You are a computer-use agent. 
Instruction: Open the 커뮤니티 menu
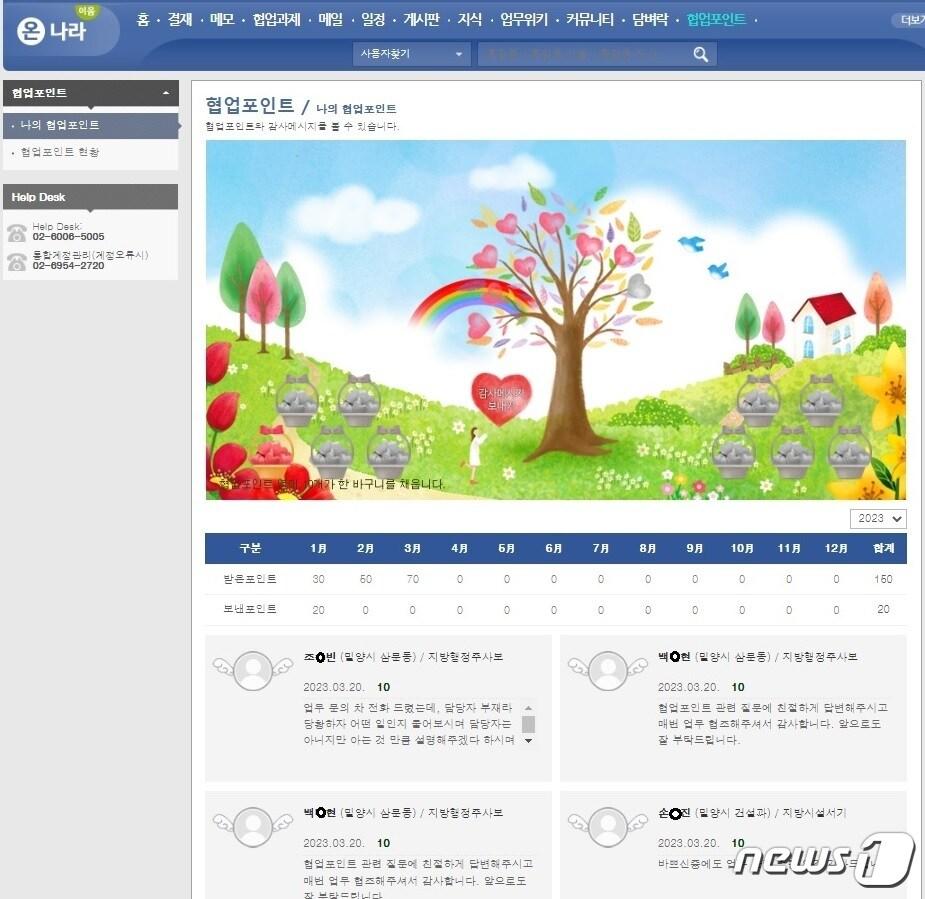click(x=590, y=19)
